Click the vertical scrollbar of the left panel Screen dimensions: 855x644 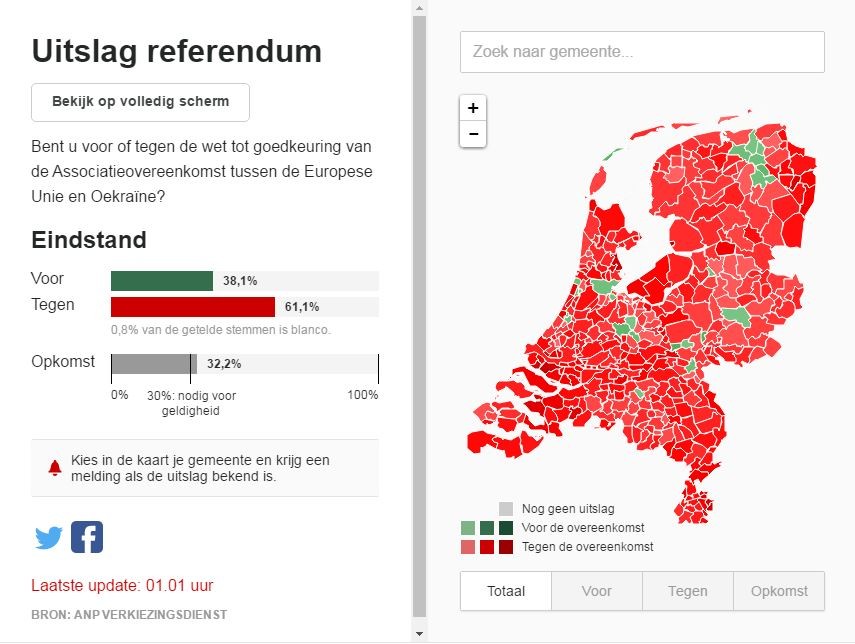coord(419,300)
